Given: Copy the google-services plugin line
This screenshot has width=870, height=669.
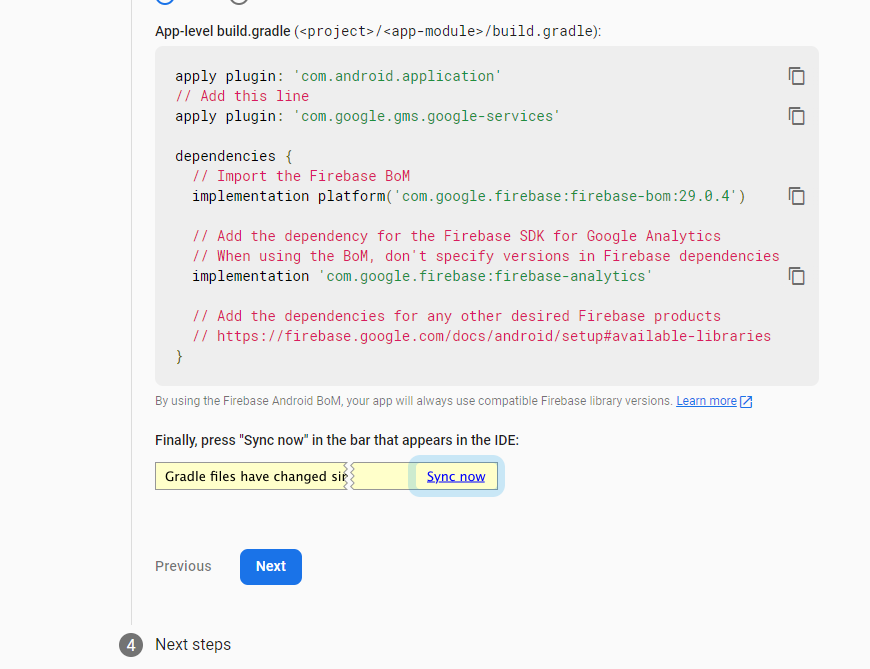Looking at the screenshot, I should pos(796,116).
